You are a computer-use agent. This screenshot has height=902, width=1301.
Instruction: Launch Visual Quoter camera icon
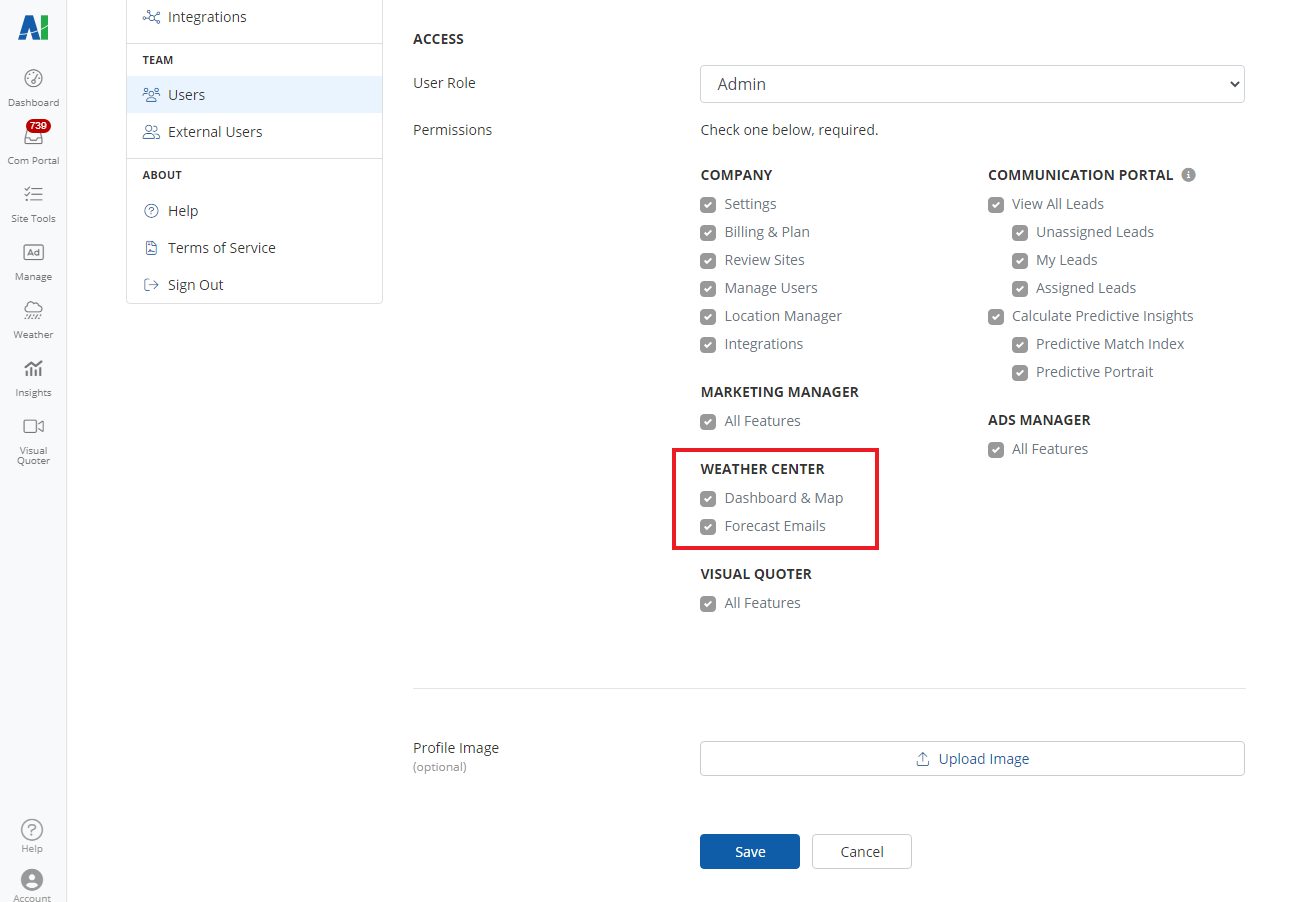point(33,427)
